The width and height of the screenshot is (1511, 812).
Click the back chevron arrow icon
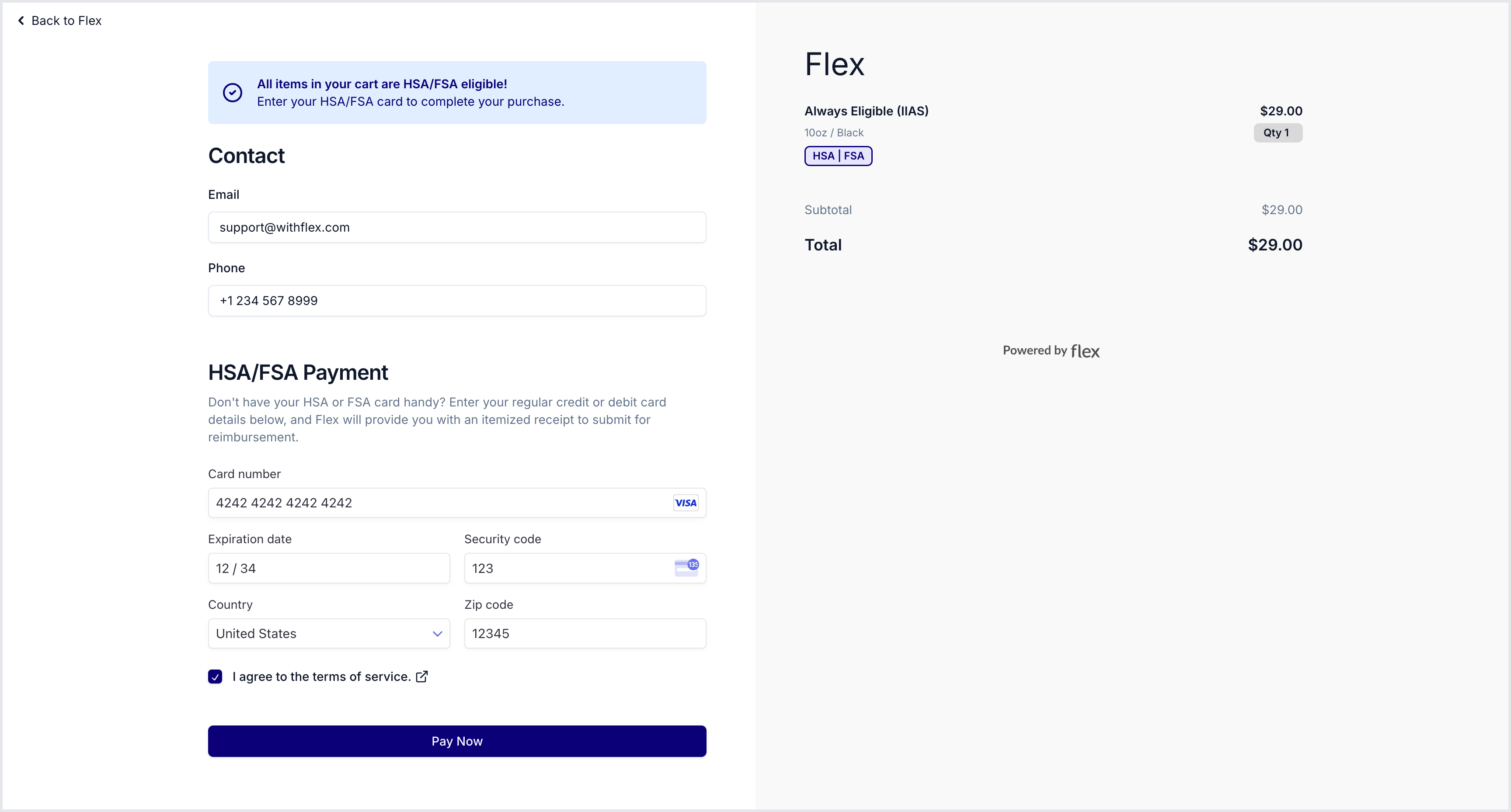click(x=21, y=21)
